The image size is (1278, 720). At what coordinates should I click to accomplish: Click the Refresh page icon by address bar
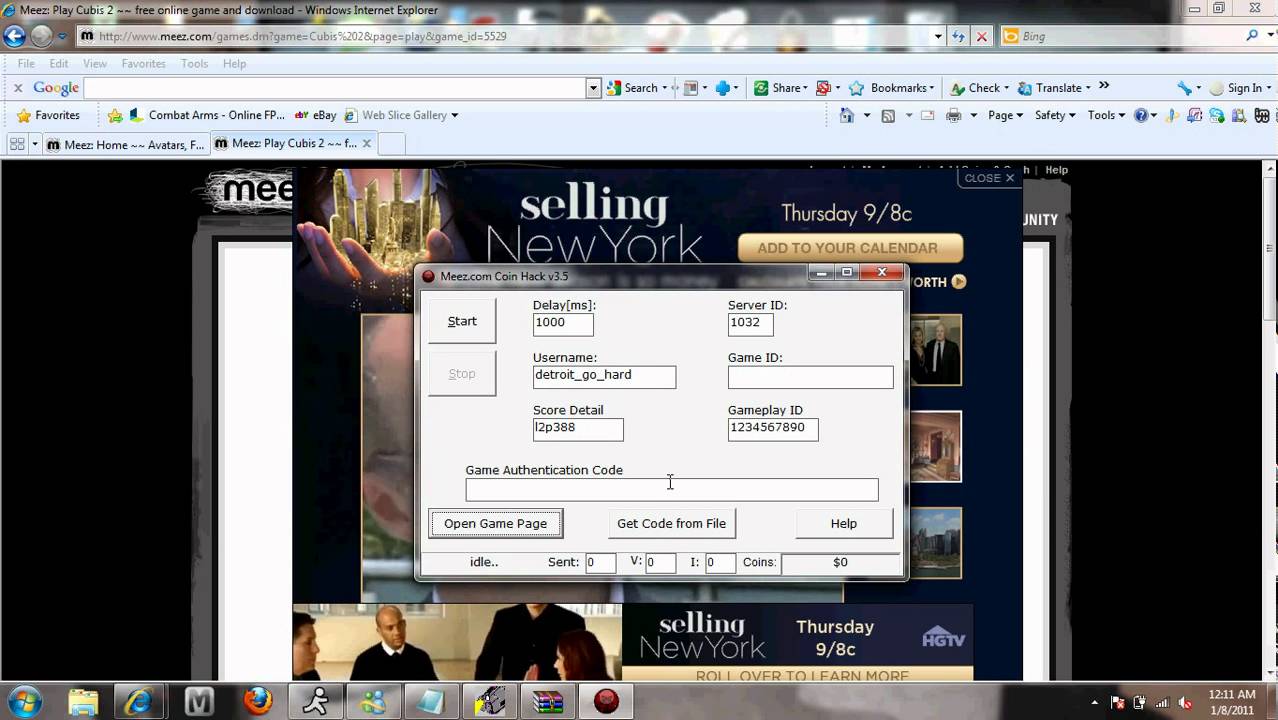pyautogui.click(x=958, y=36)
